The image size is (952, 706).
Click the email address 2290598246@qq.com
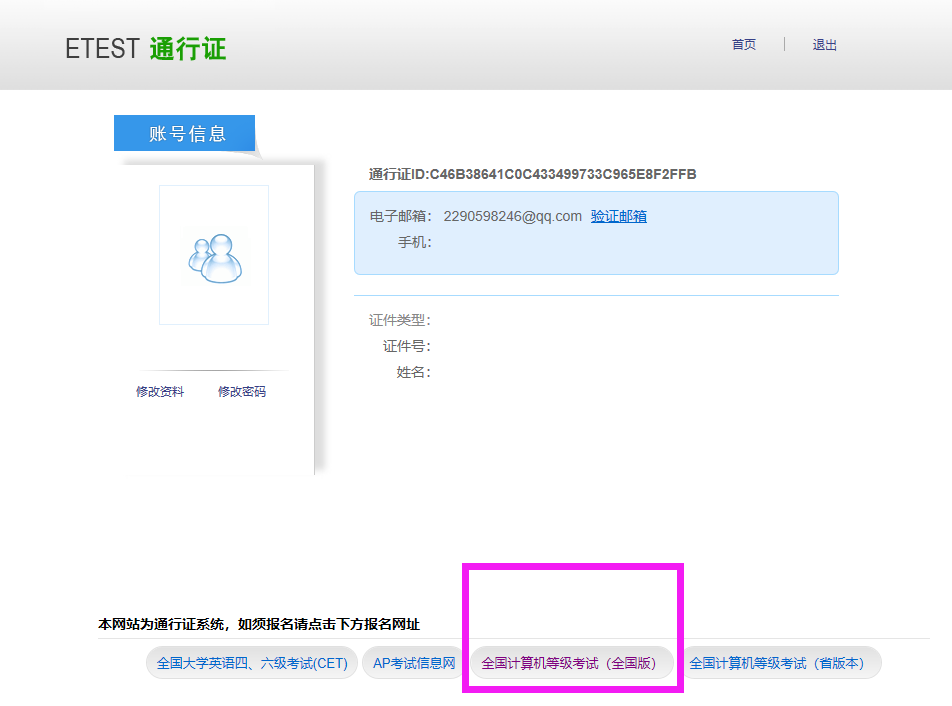click(512, 216)
